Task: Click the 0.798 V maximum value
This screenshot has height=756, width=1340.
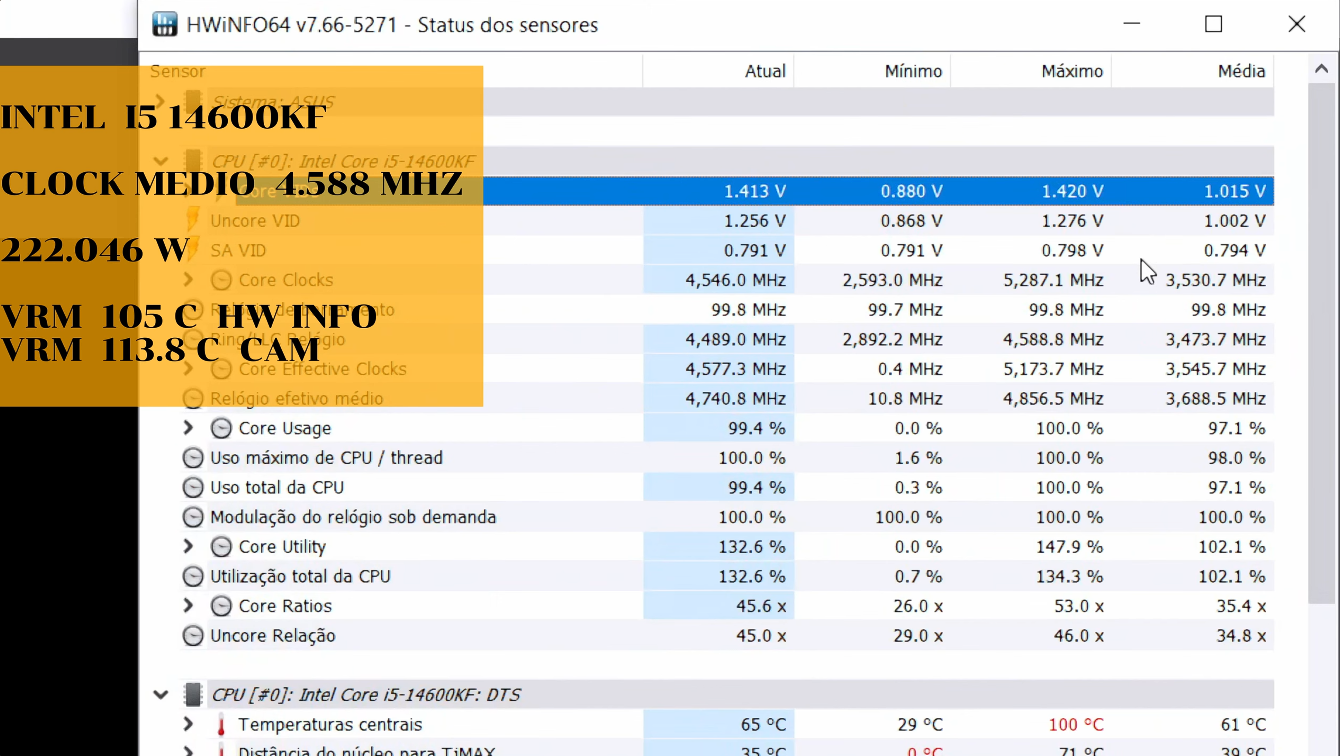Action: (1073, 251)
